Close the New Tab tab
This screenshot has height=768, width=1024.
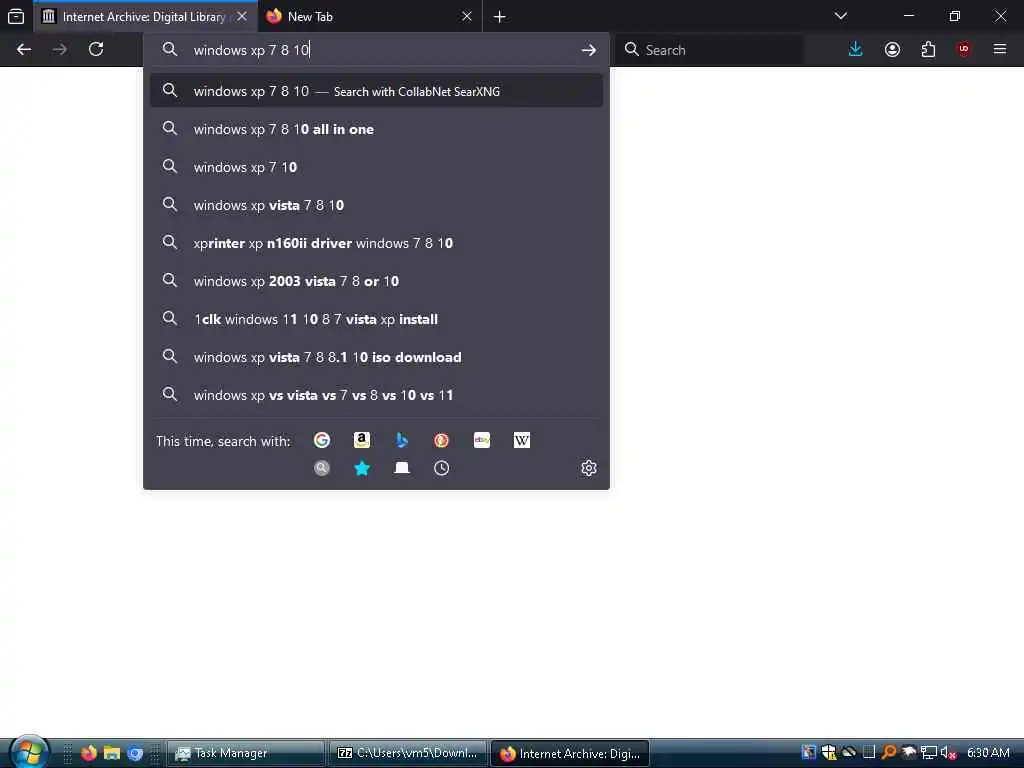pos(466,16)
